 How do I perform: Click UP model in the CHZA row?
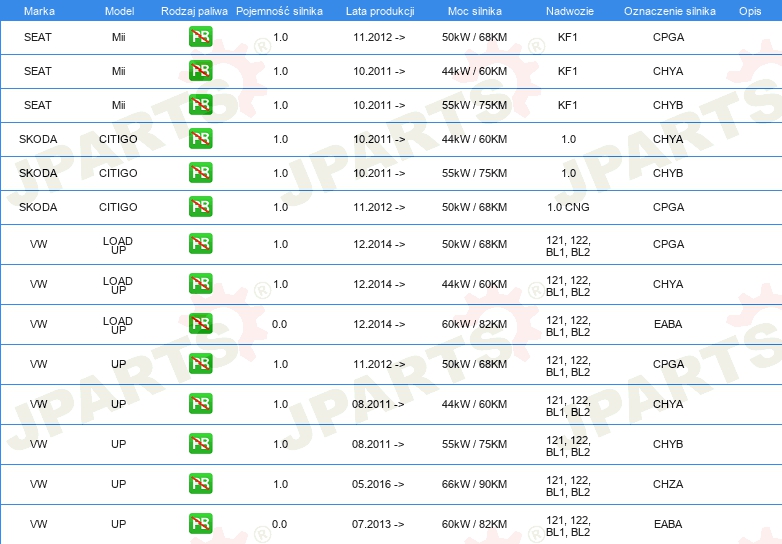119,484
